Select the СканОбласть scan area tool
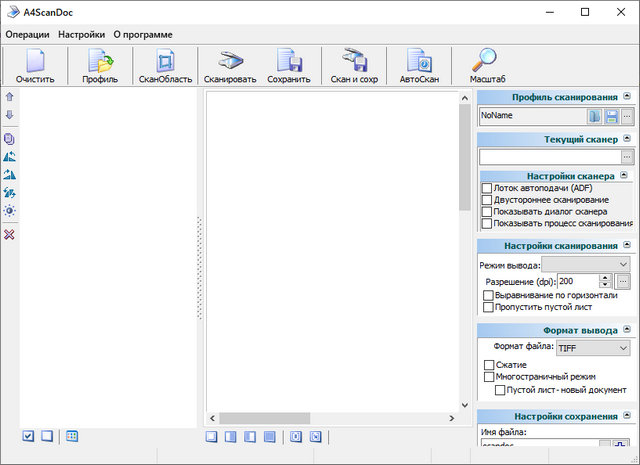640x465 pixels. click(x=165, y=61)
